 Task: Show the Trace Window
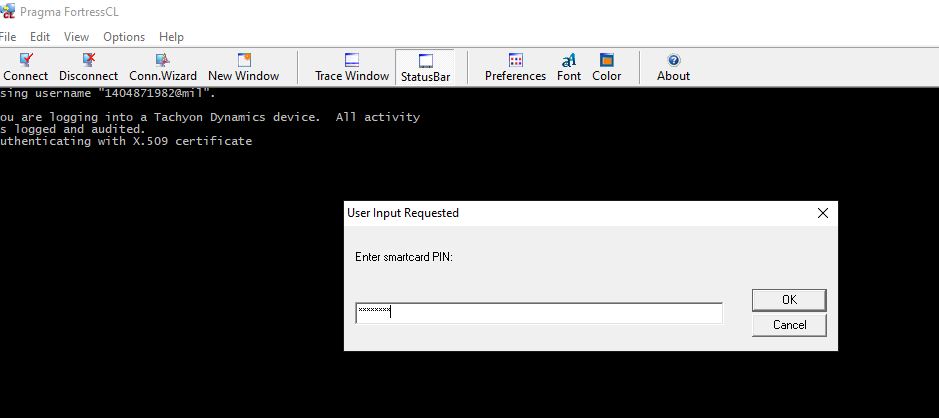click(x=352, y=67)
